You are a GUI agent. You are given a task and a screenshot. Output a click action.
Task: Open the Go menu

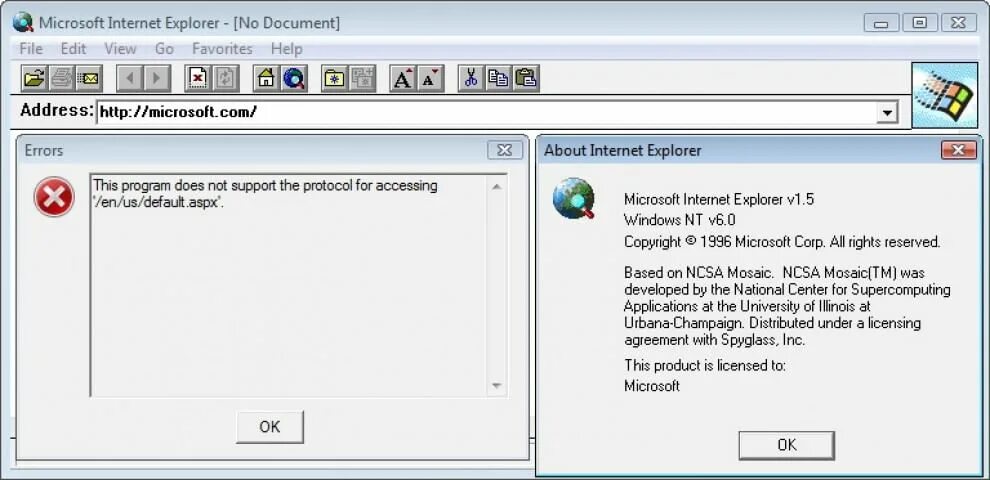pos(164,49)
